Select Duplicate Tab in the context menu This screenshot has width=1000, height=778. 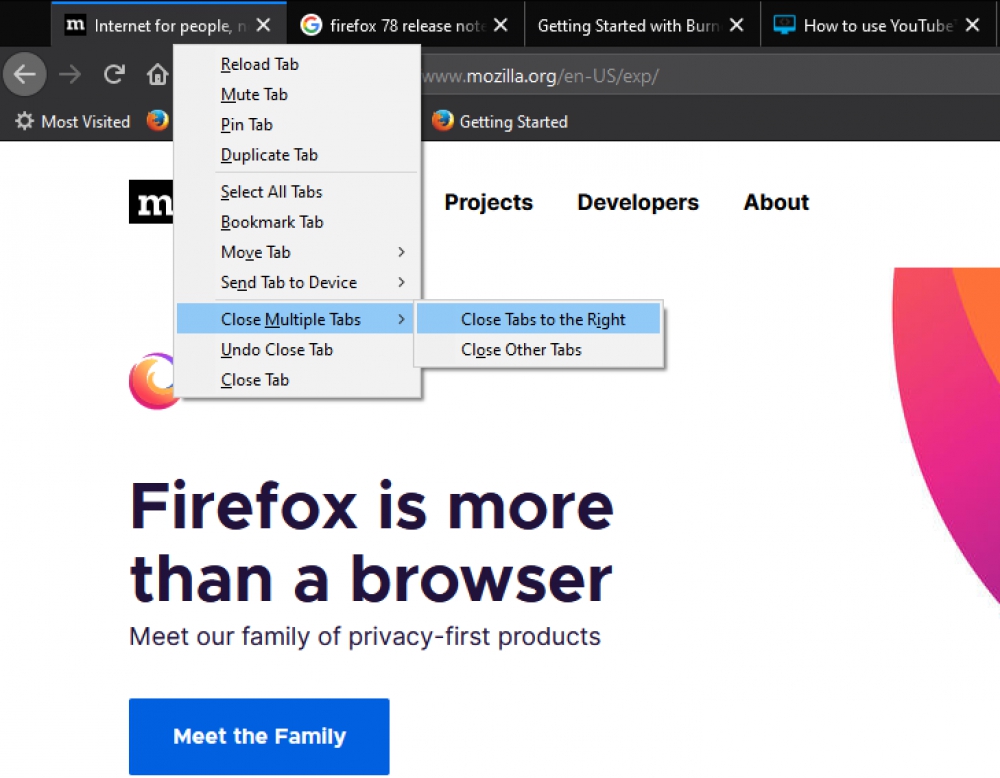click(297, 155)
